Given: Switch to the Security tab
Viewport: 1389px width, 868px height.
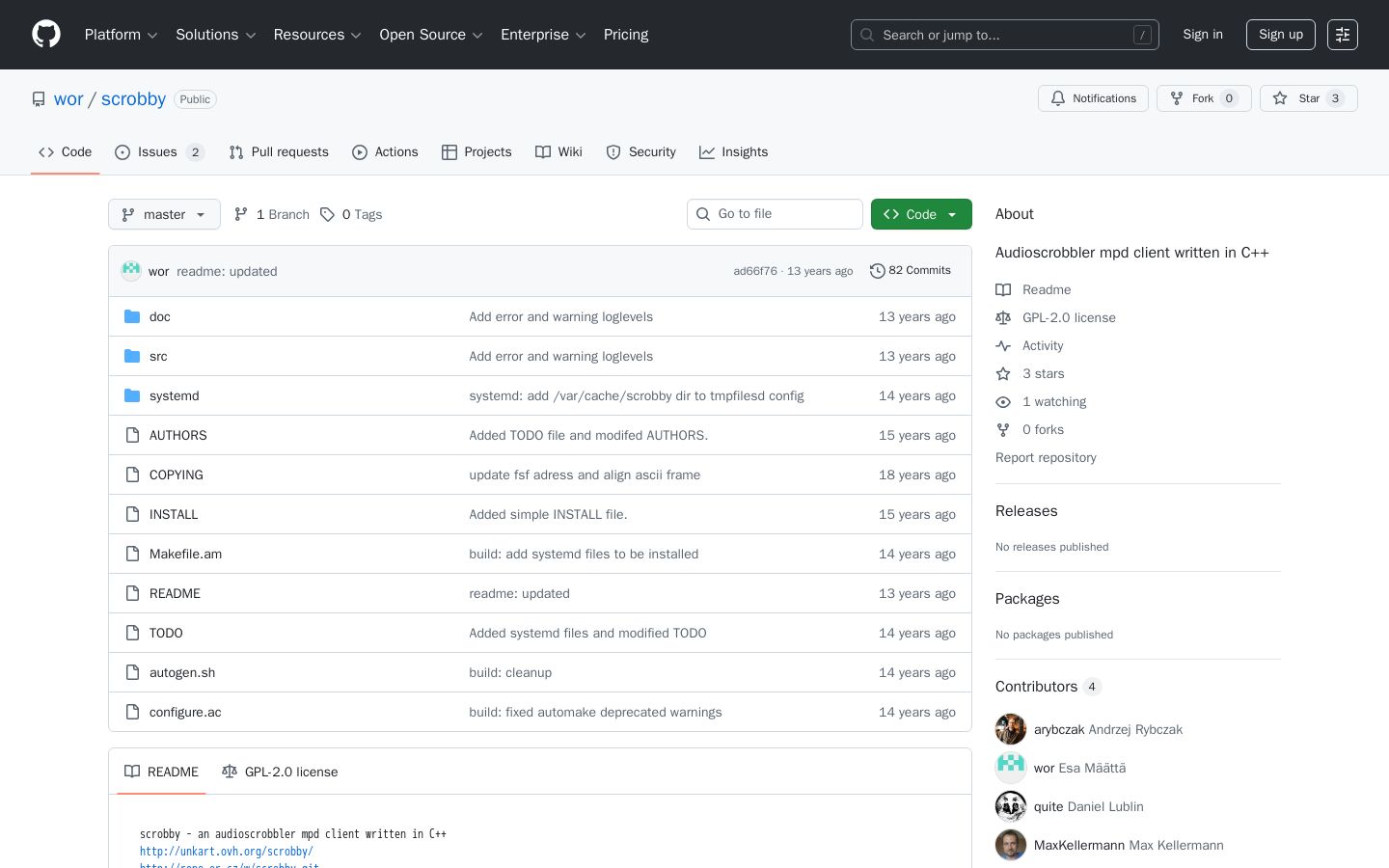Looking at the screenshot, I should pos(640,152).
